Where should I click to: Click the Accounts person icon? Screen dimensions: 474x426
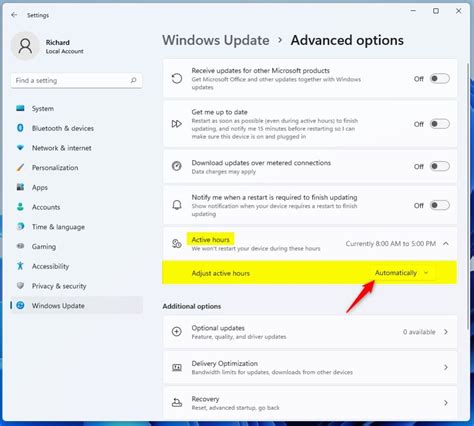(x=20, y=207)
